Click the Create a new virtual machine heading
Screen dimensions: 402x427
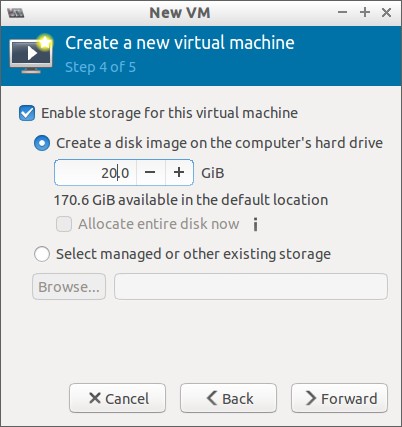click(x=180, y=43)
